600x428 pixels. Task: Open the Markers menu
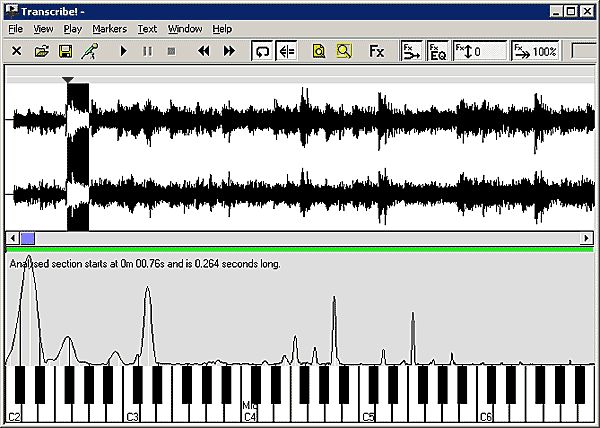coord(109,29)
